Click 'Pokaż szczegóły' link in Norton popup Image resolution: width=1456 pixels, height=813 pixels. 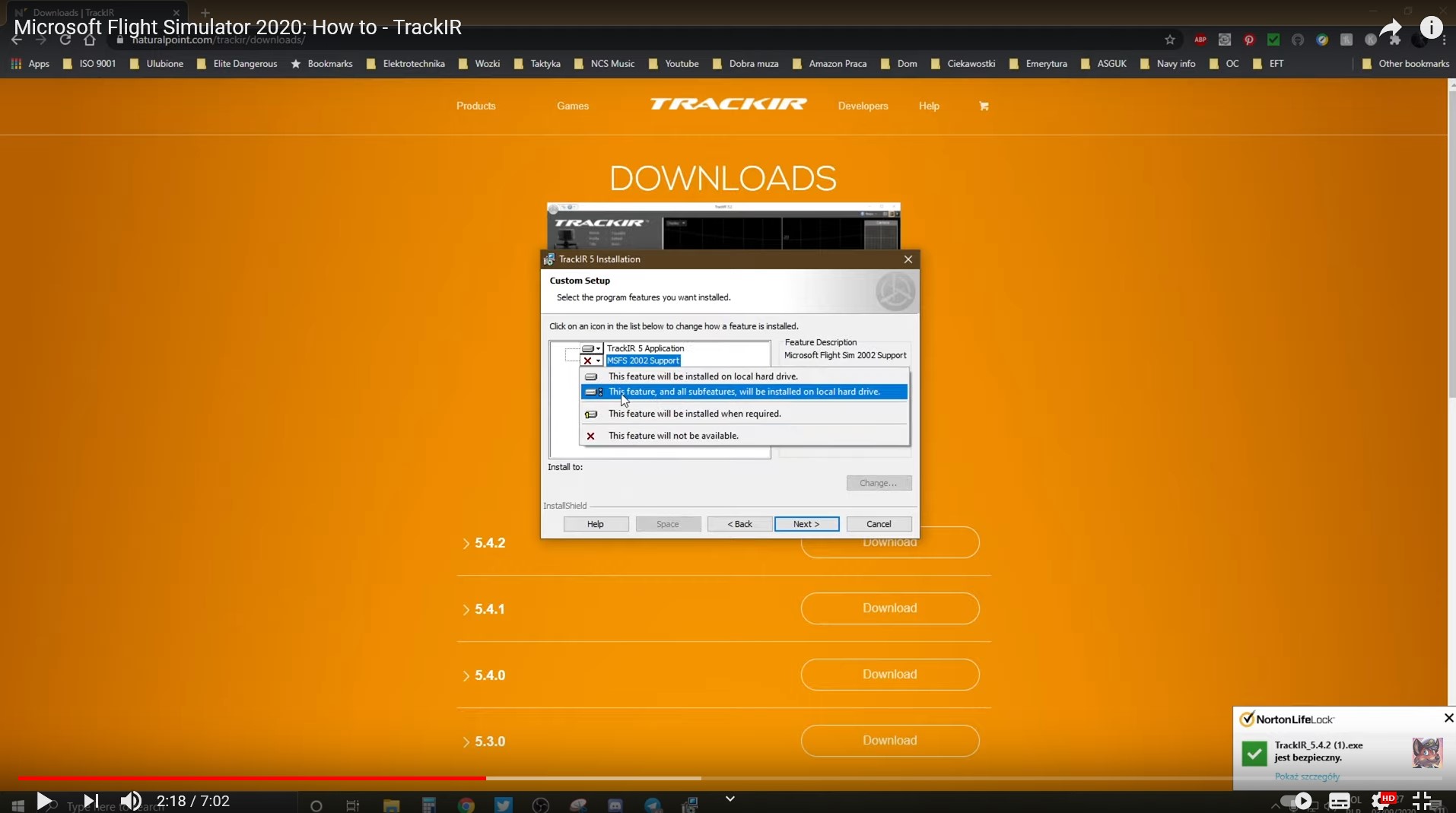point(1307,776)
